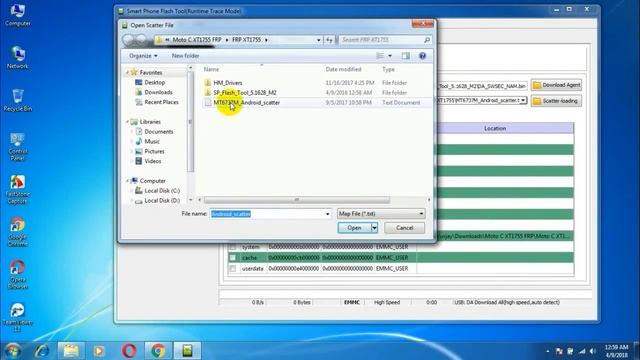This screenshot has height=360, width=640.
Task: Expand the File name history dropdown
Action: pos(327,214)
